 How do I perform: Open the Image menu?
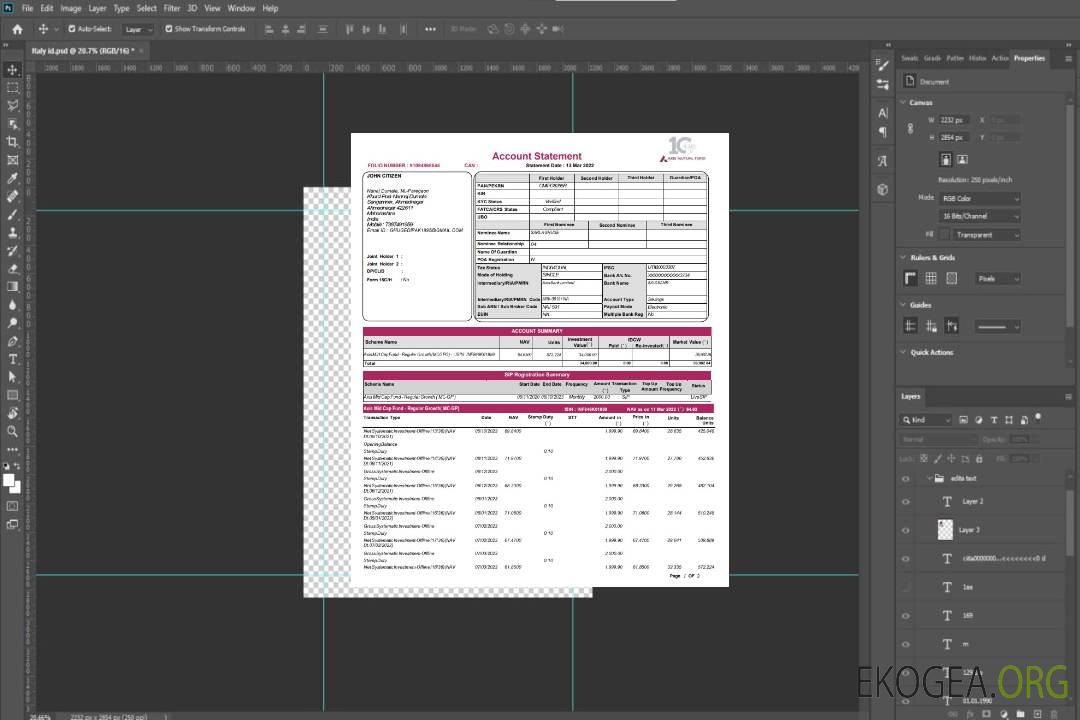pyautogui.click(x=71, y=8)
